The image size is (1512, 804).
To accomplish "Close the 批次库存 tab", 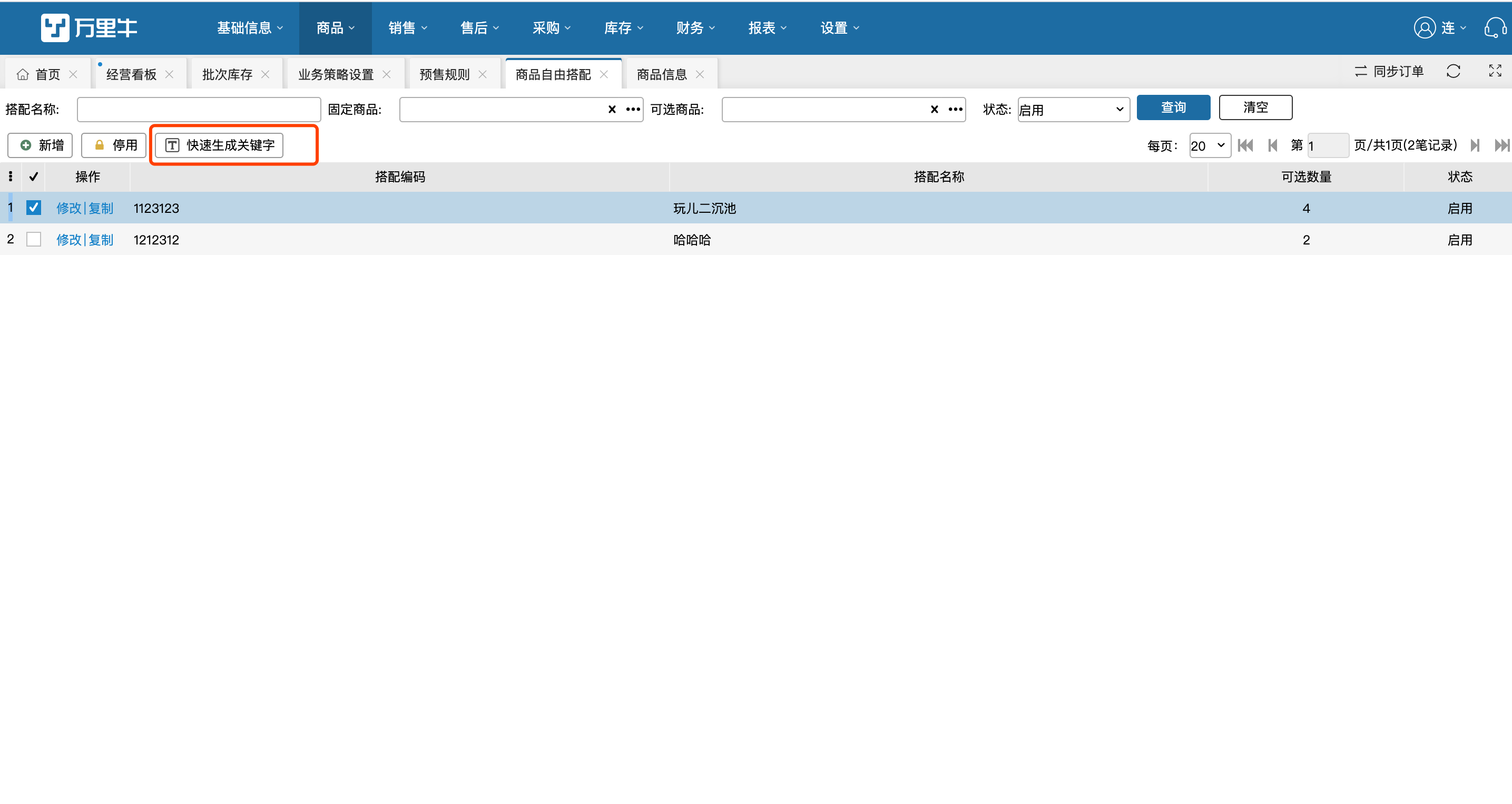I will [x=266, y=74].
